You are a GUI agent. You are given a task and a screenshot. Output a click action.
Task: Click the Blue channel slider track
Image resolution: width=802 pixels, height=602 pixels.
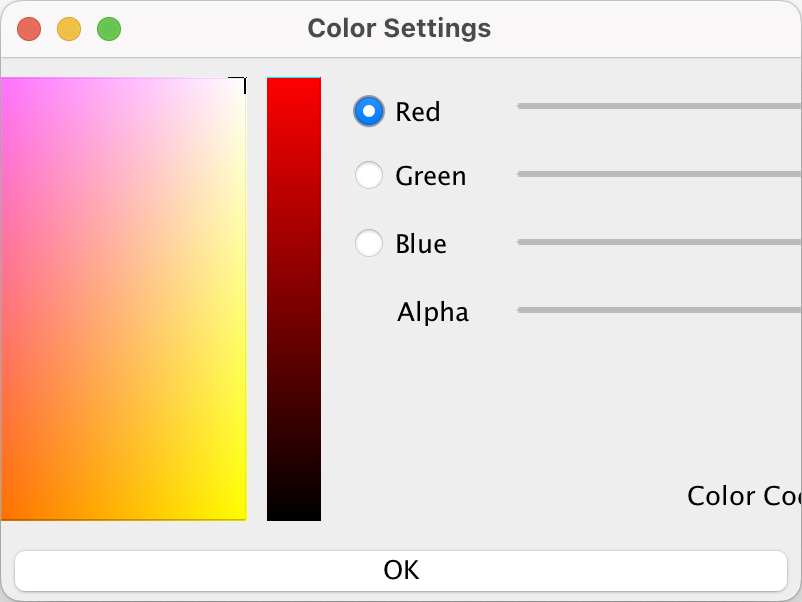coord(658,242)
